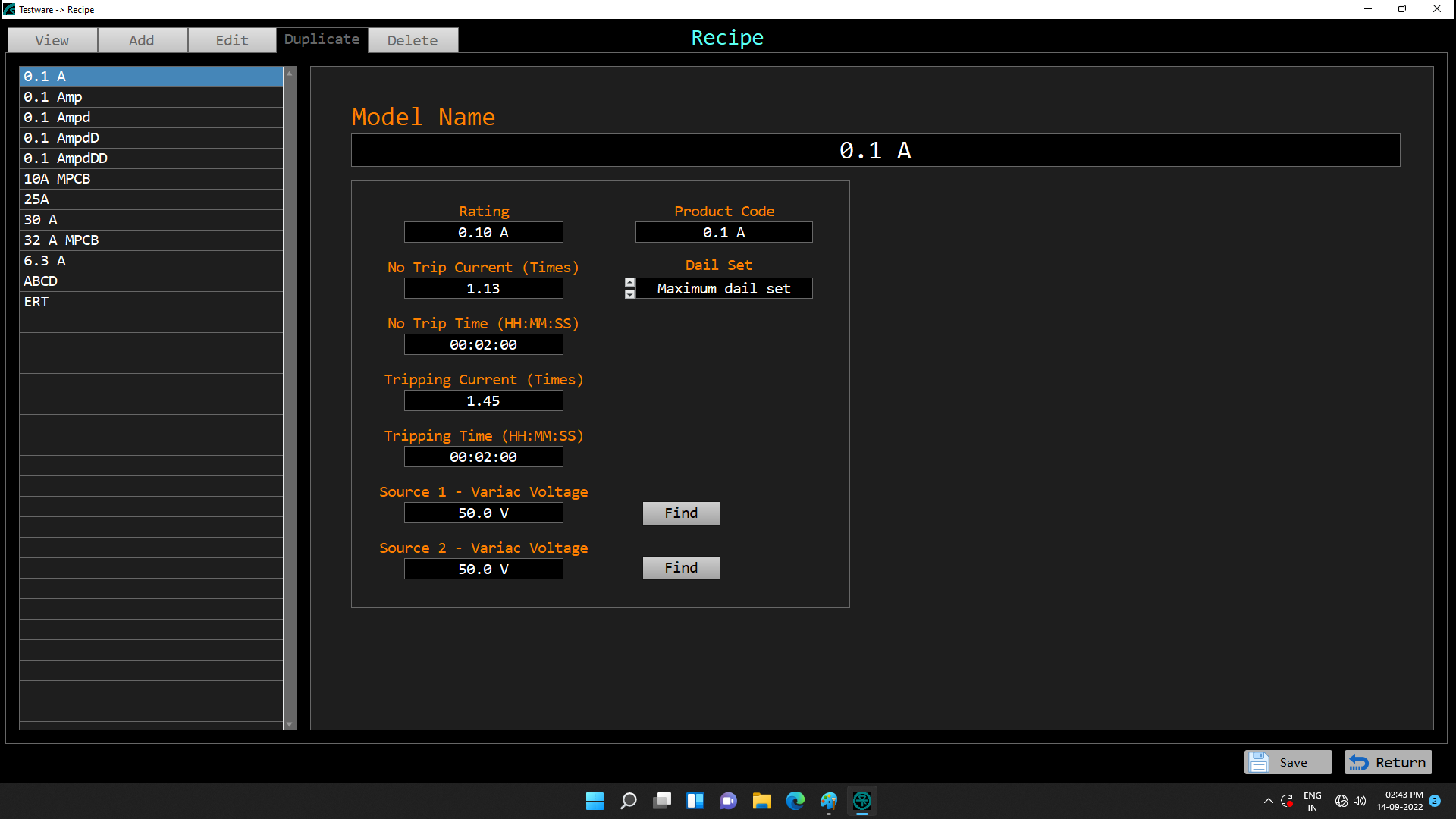Image resolution: width=1456 pixels, height=819 pixels.
Task: Switch to the Delete tab
Action: (x=413, y=40)
